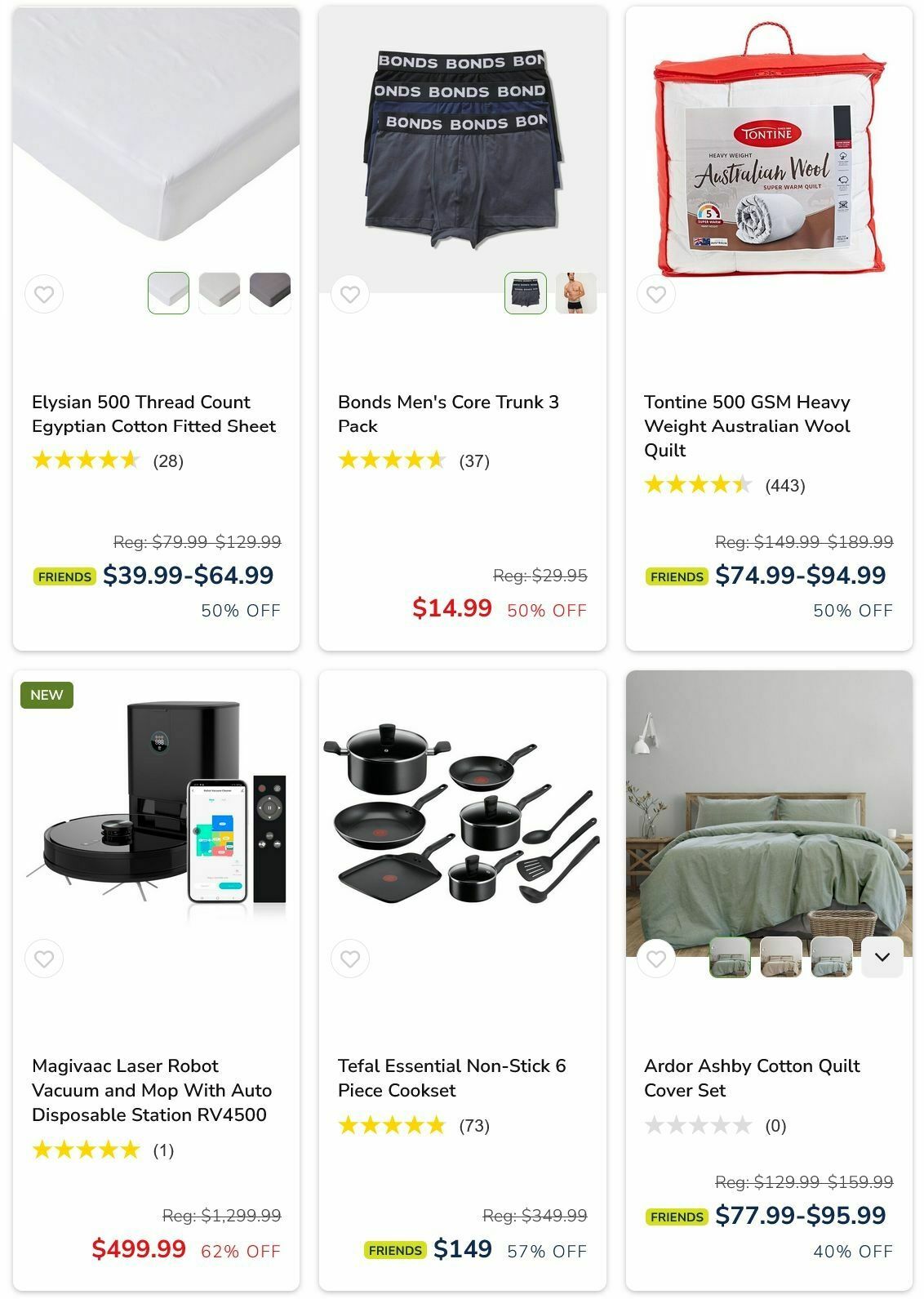Click the NEW badge on Magivaac vacuum
Screen dimensions: 924x1299
pyautogui.click(x=47, y=695)
